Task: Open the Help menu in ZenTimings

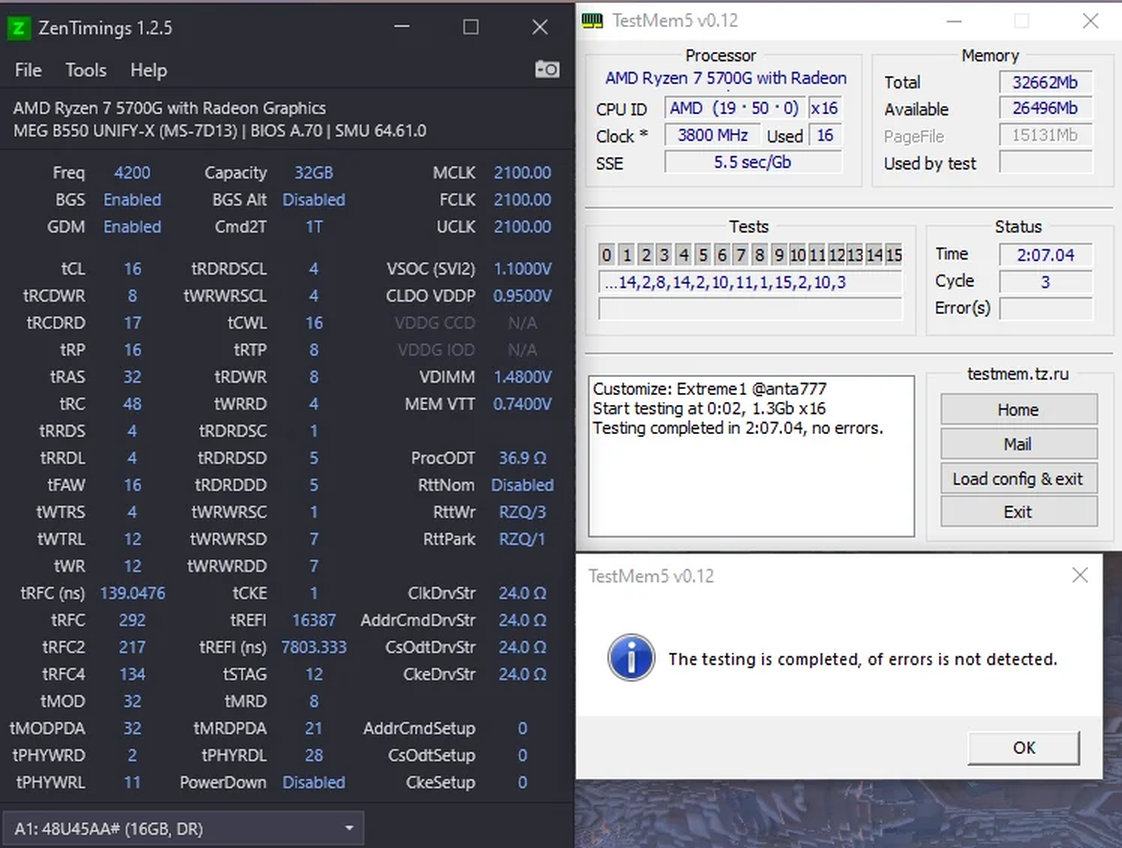Action: [x=149, y=70]
